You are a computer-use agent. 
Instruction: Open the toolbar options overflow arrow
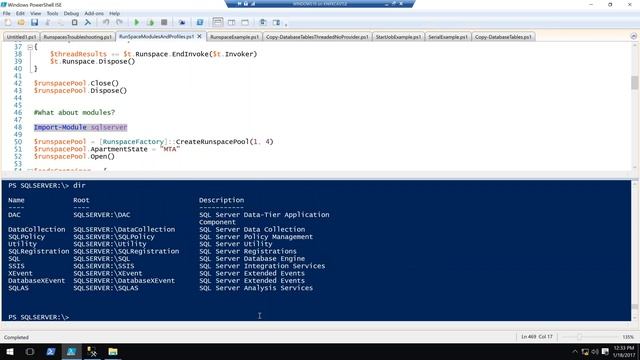(286, 24)
